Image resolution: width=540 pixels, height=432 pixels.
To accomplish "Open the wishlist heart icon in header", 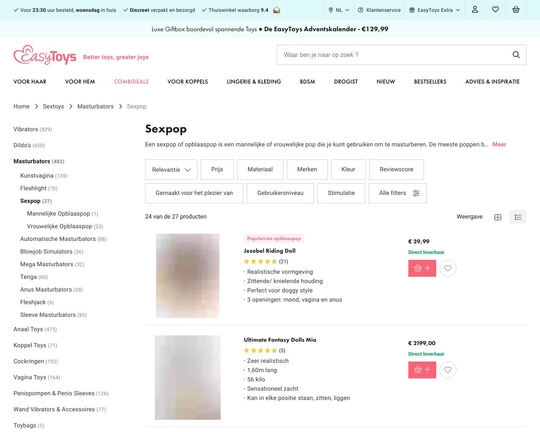I will [x=495, y=10].
